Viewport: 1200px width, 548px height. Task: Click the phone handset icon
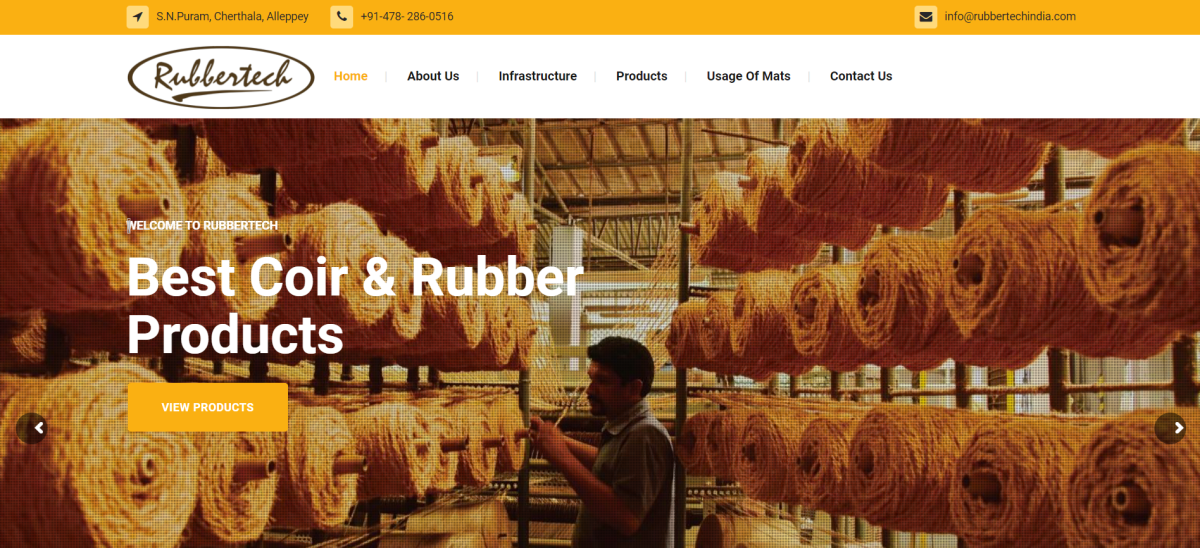tap(342, 17)
